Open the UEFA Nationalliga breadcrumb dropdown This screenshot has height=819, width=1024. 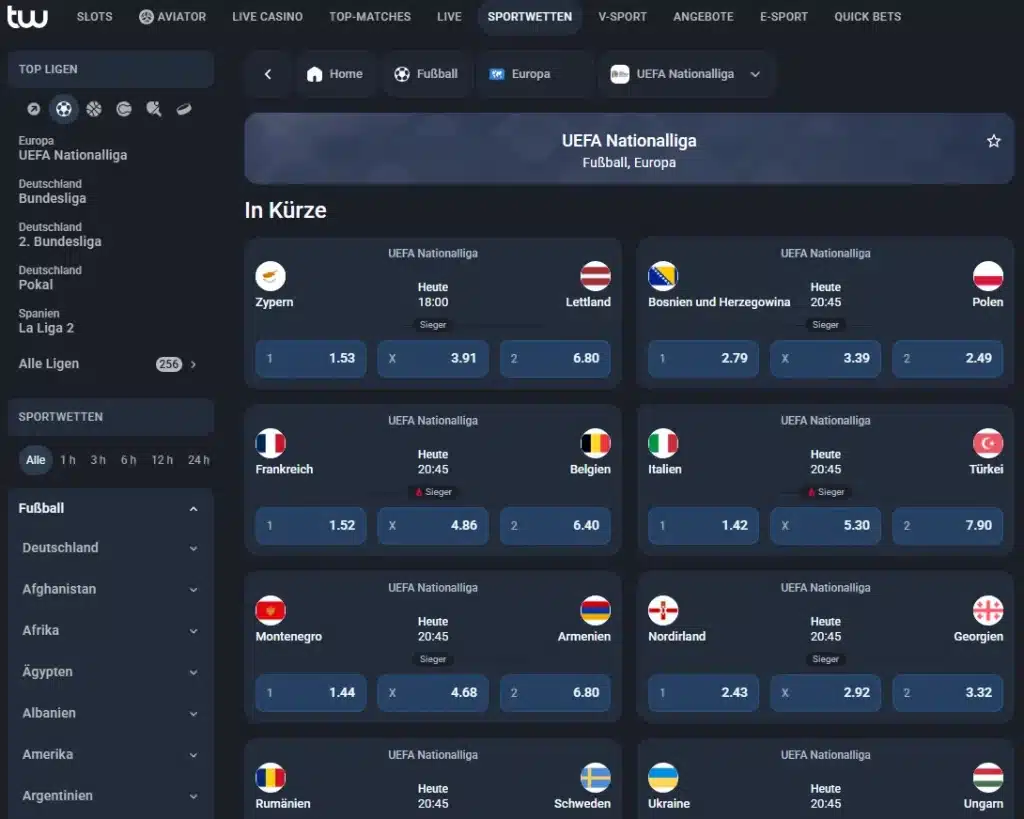[755, 74]
